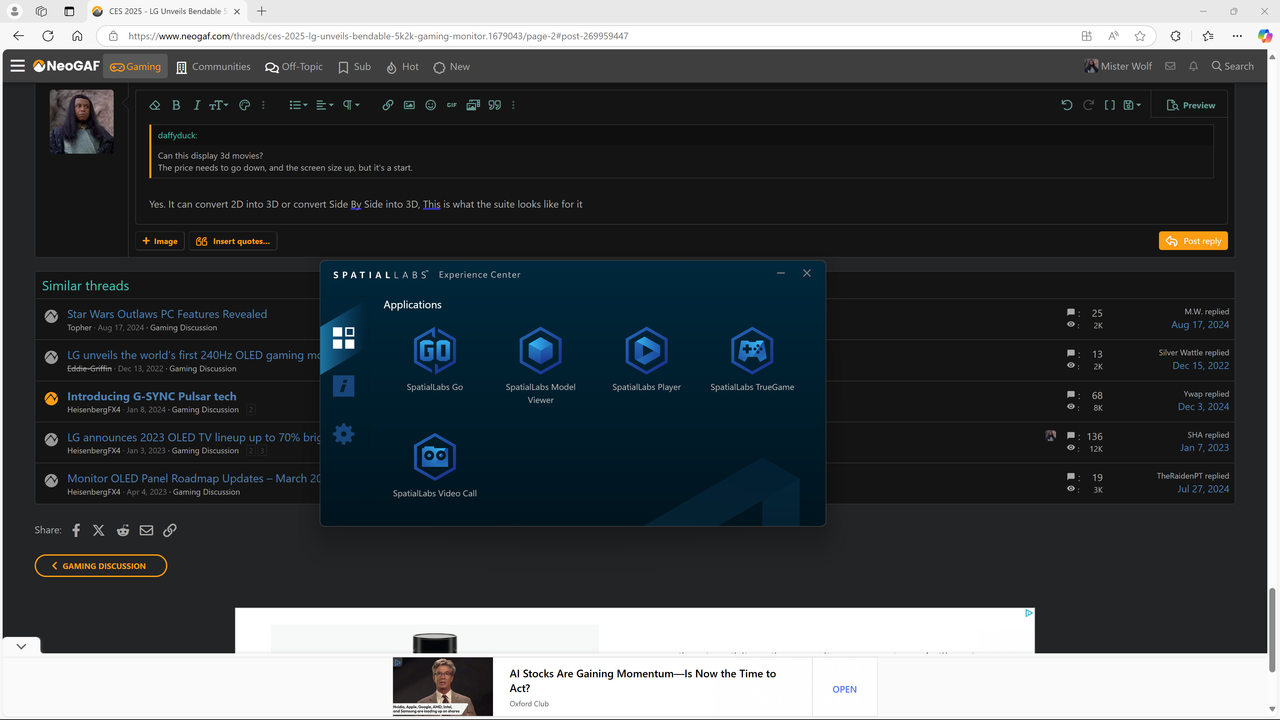The height and width of the screenshot is (720, 1280).
Task: Click the Preview button
Action: tap(1191, 105)
